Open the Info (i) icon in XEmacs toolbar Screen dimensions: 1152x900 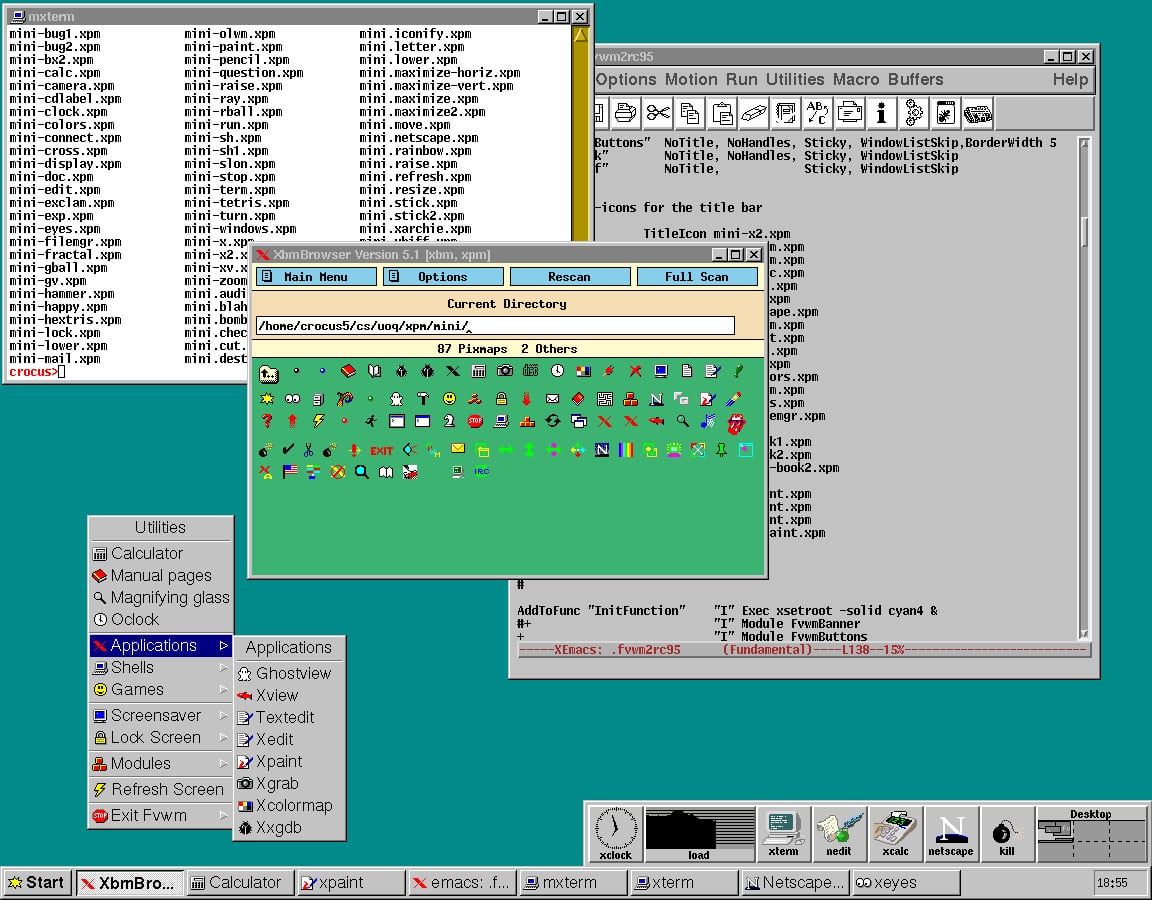pyautogui.click(x=881, y=113)
